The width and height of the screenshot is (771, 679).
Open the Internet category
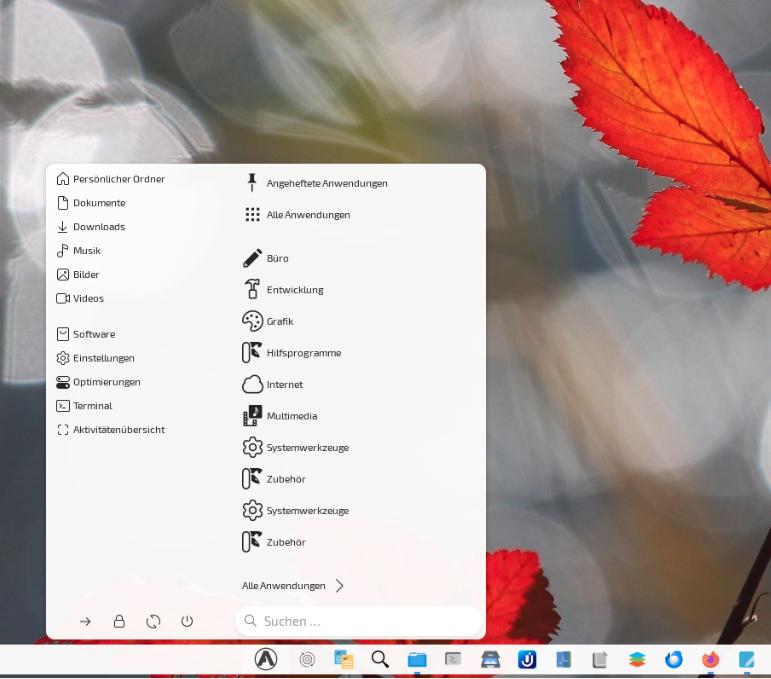(x=284, y=384)
